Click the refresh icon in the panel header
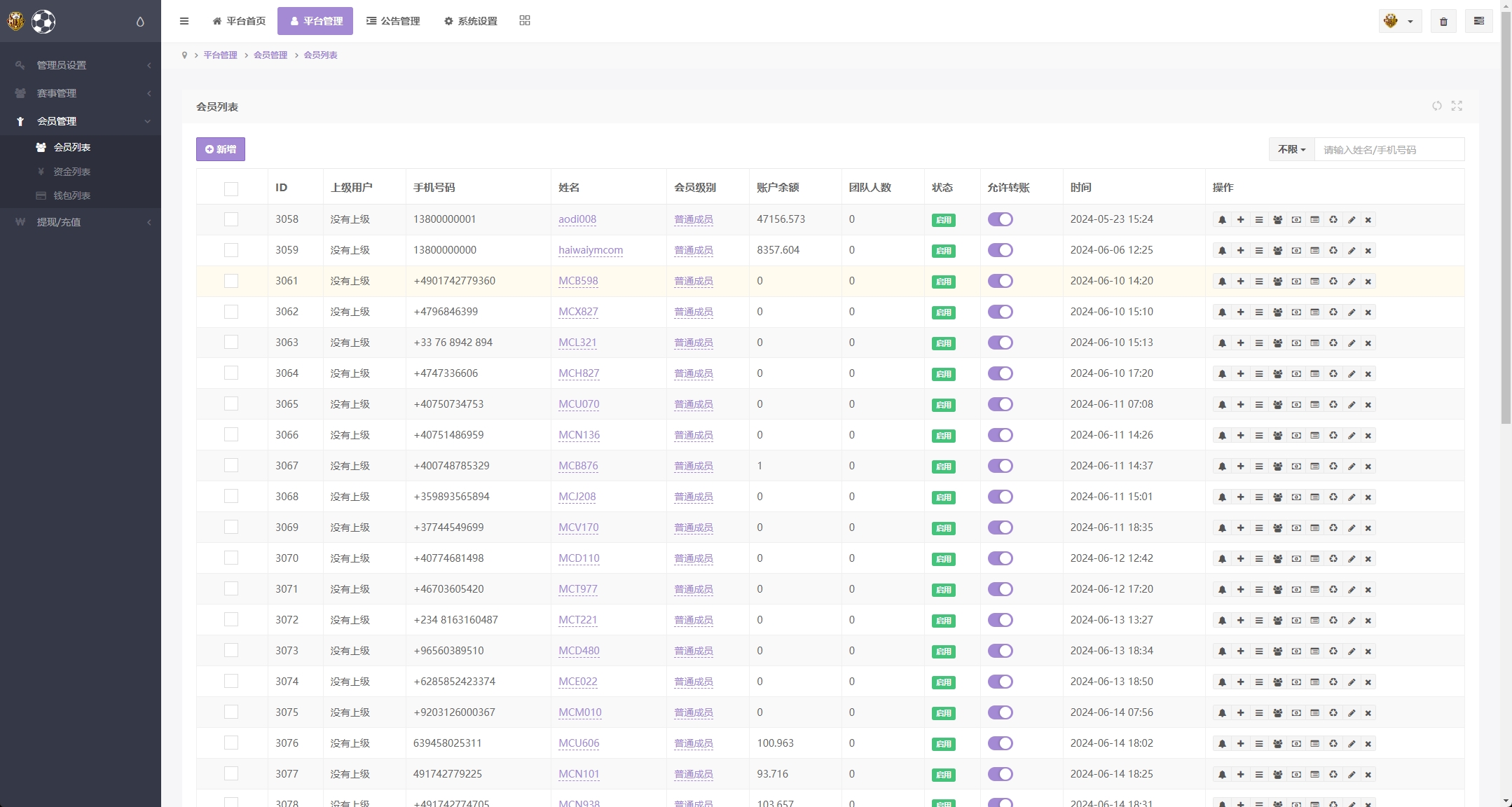The width and height of the screenshot is (1512, 807). point(1437,106)
